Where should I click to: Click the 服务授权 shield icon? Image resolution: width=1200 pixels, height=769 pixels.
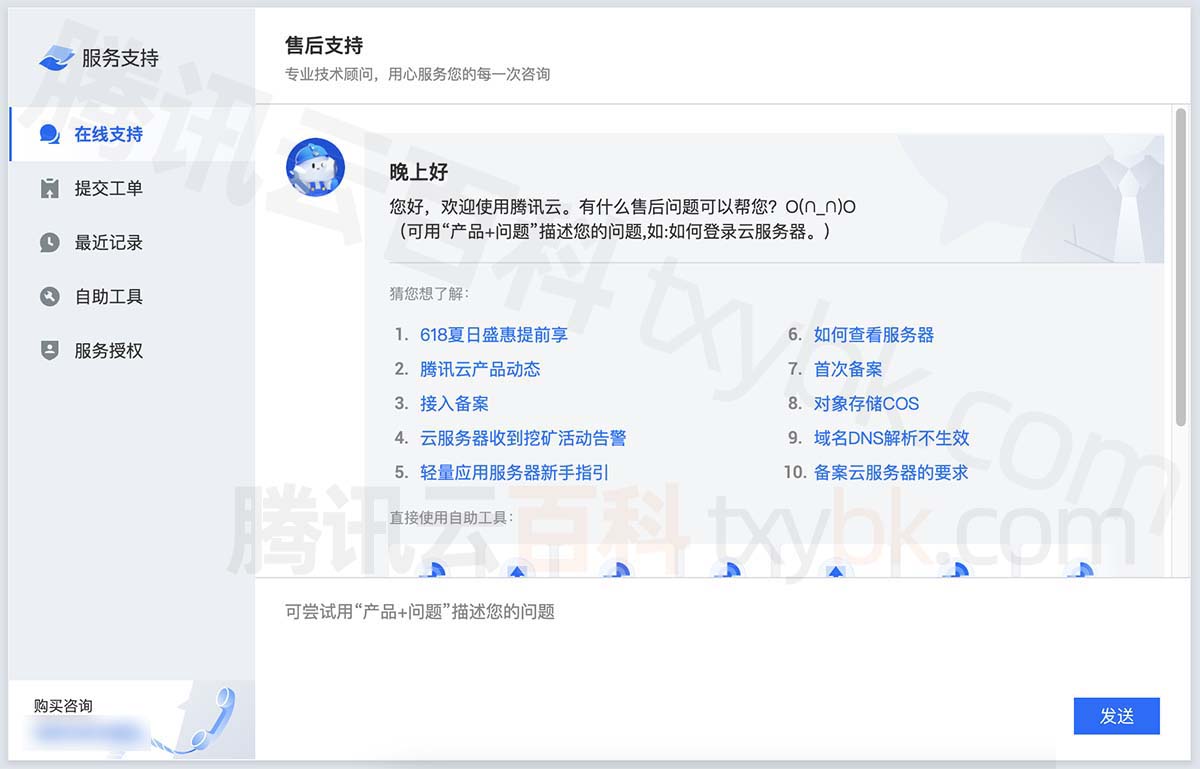coord(50,350)
